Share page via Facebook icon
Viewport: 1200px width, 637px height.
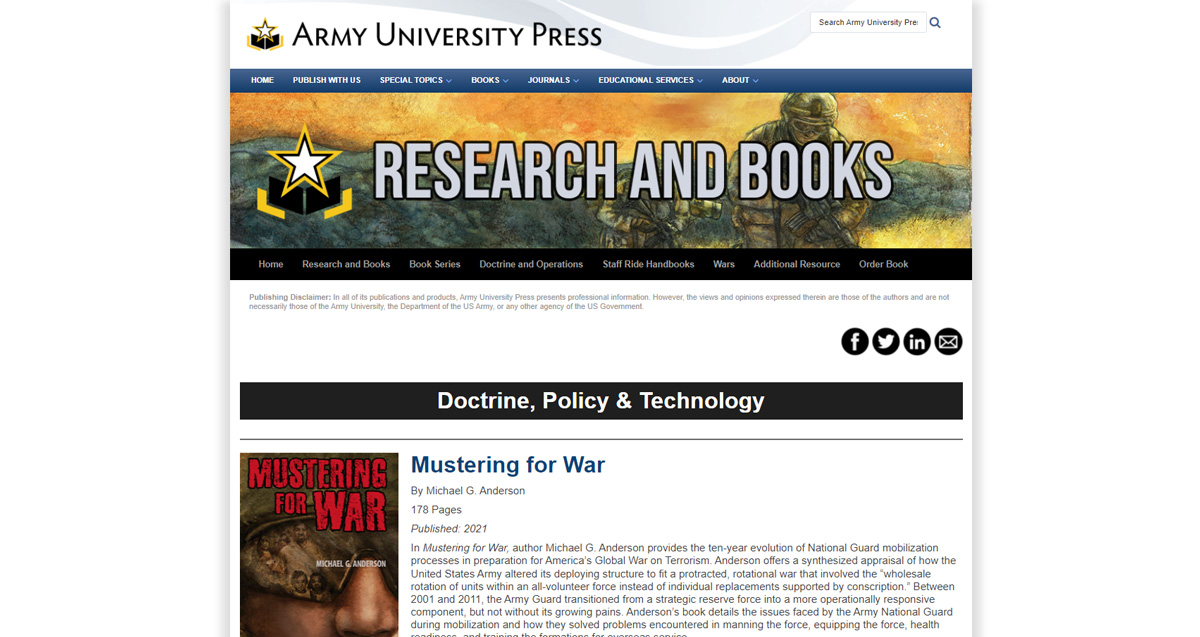pos(855,342)
